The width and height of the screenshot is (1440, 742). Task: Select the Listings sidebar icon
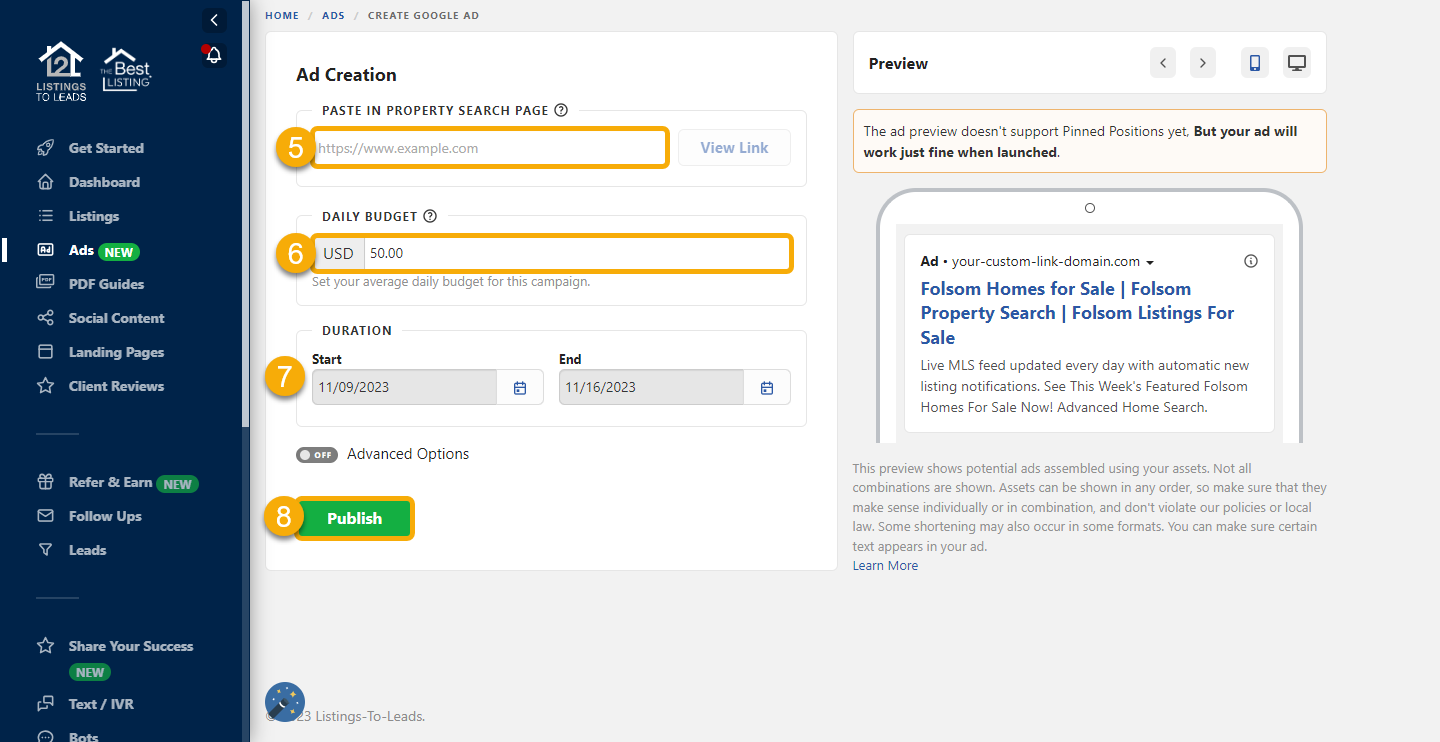(x=46, y=215)
